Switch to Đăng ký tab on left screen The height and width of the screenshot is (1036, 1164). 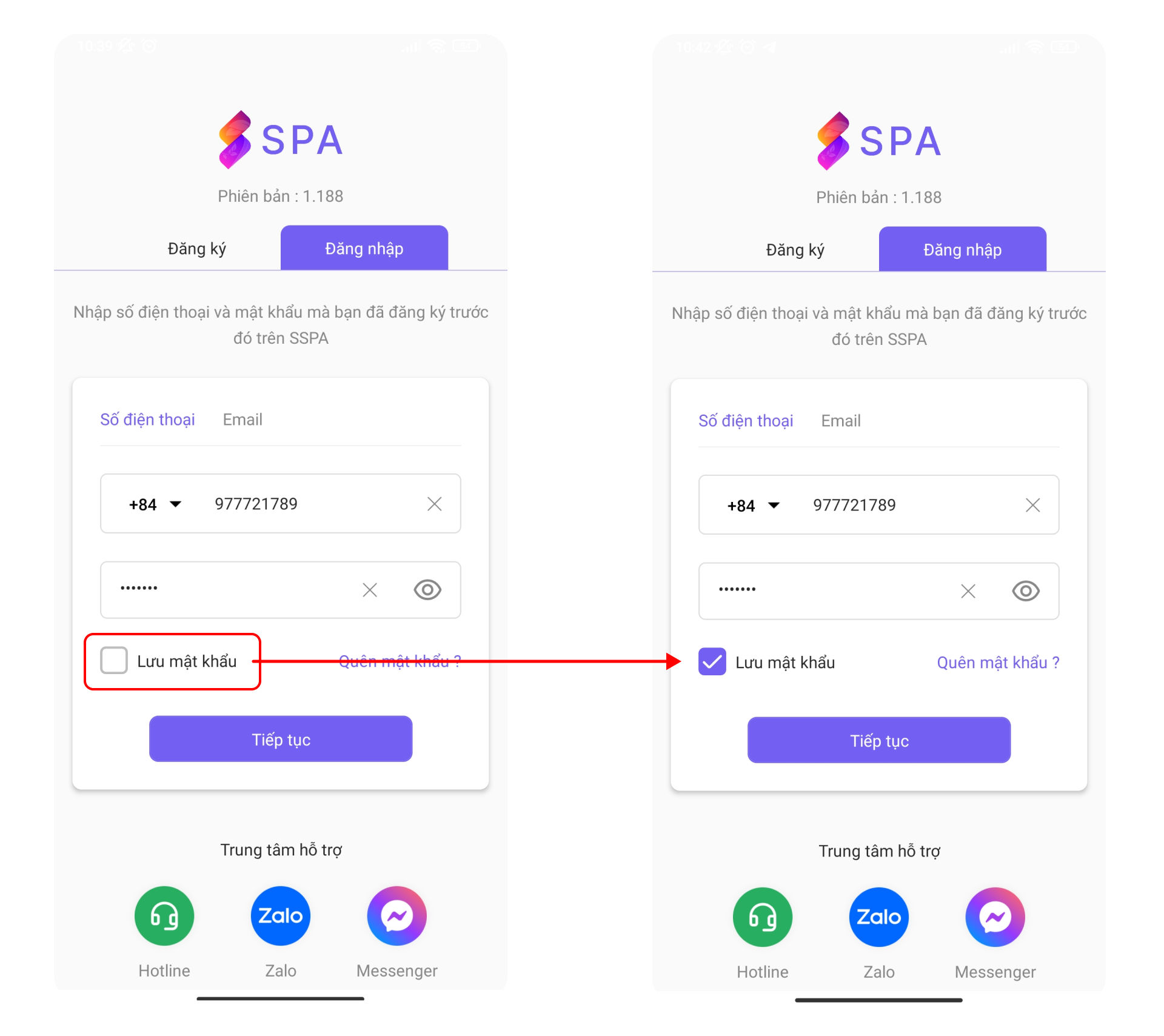[x=197, y=249]
